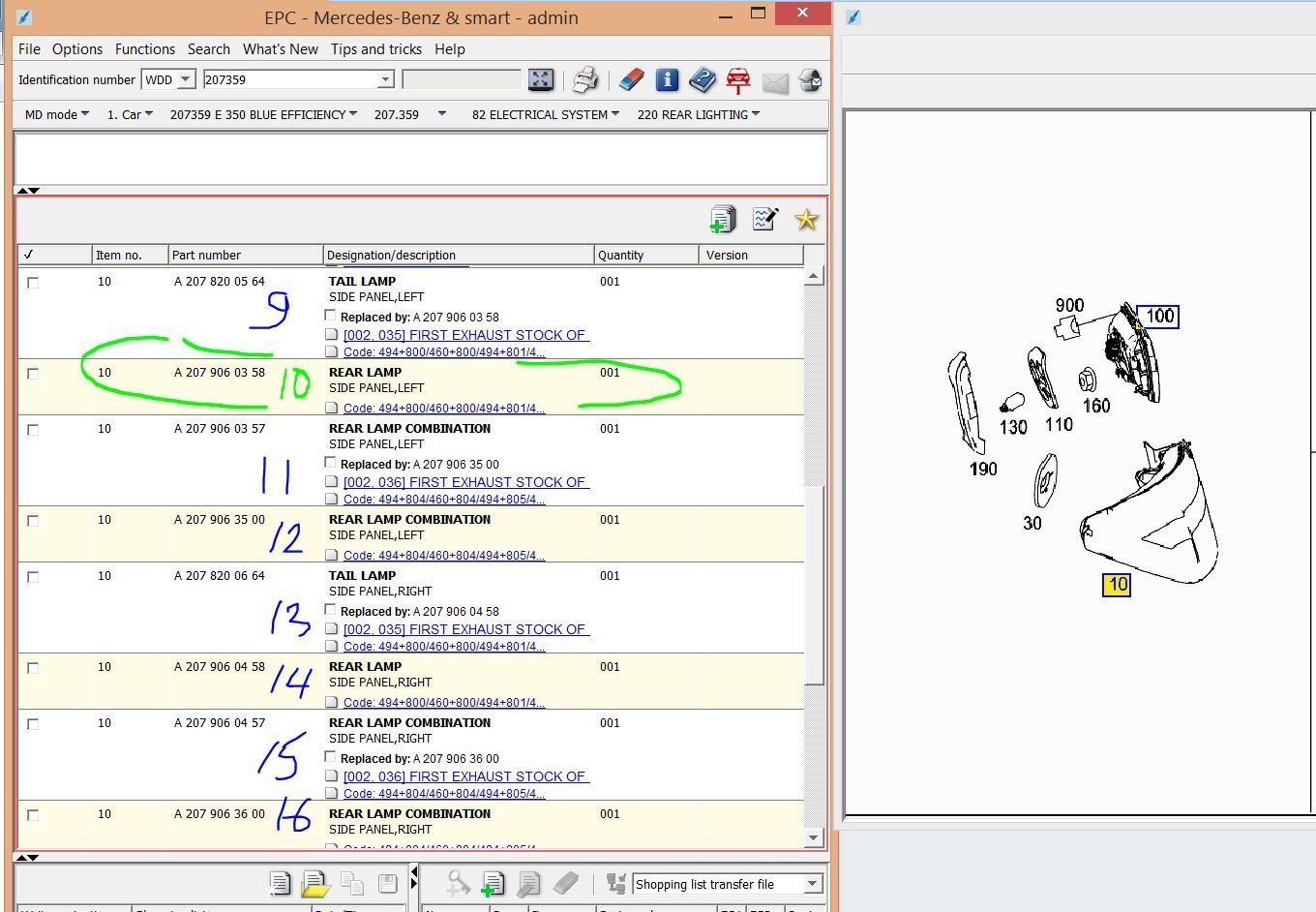
Task: Check the box for part A 207 906 03 58
Action: [34, 374]
